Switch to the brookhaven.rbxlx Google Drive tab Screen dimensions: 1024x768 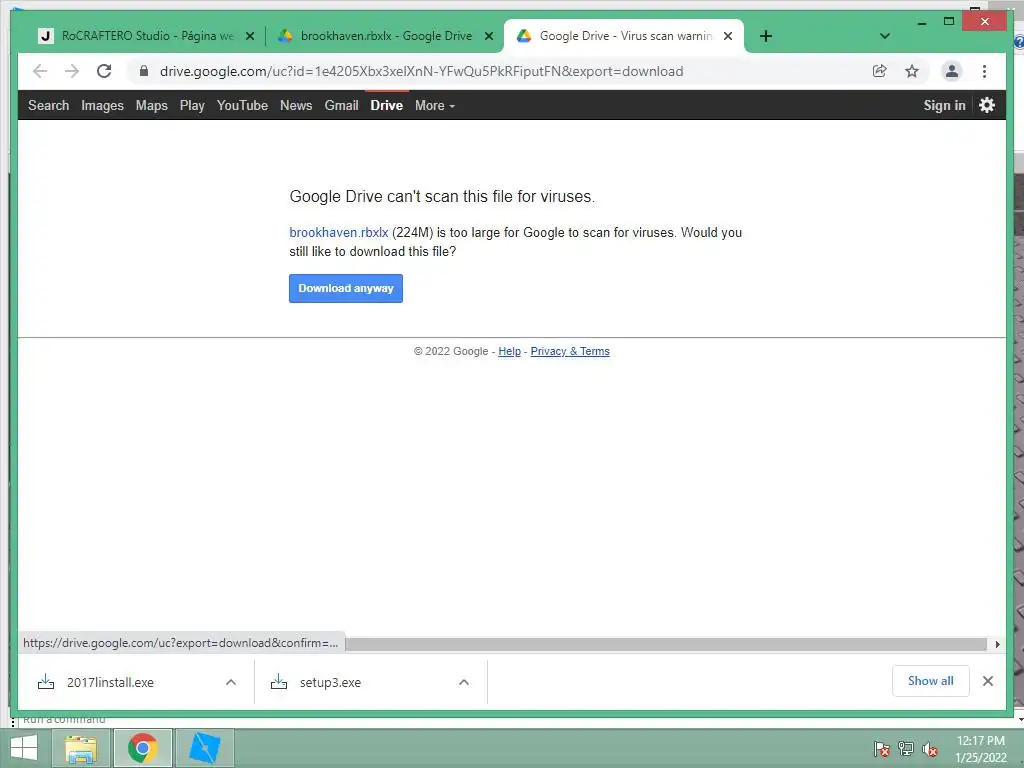pos(386,36)
